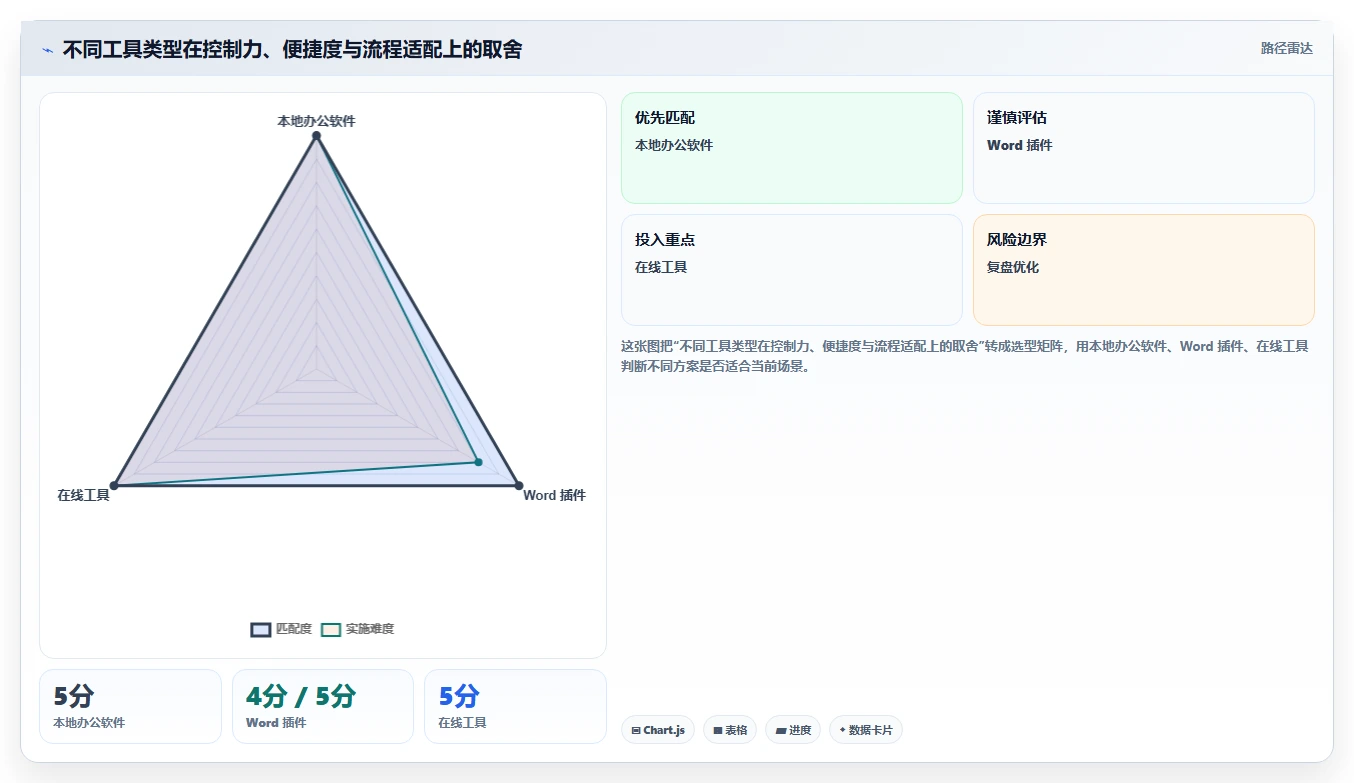The image size is (1354, 783).
Task: Toggle the 实施难度 legend swatch
Action: point(331,629)
